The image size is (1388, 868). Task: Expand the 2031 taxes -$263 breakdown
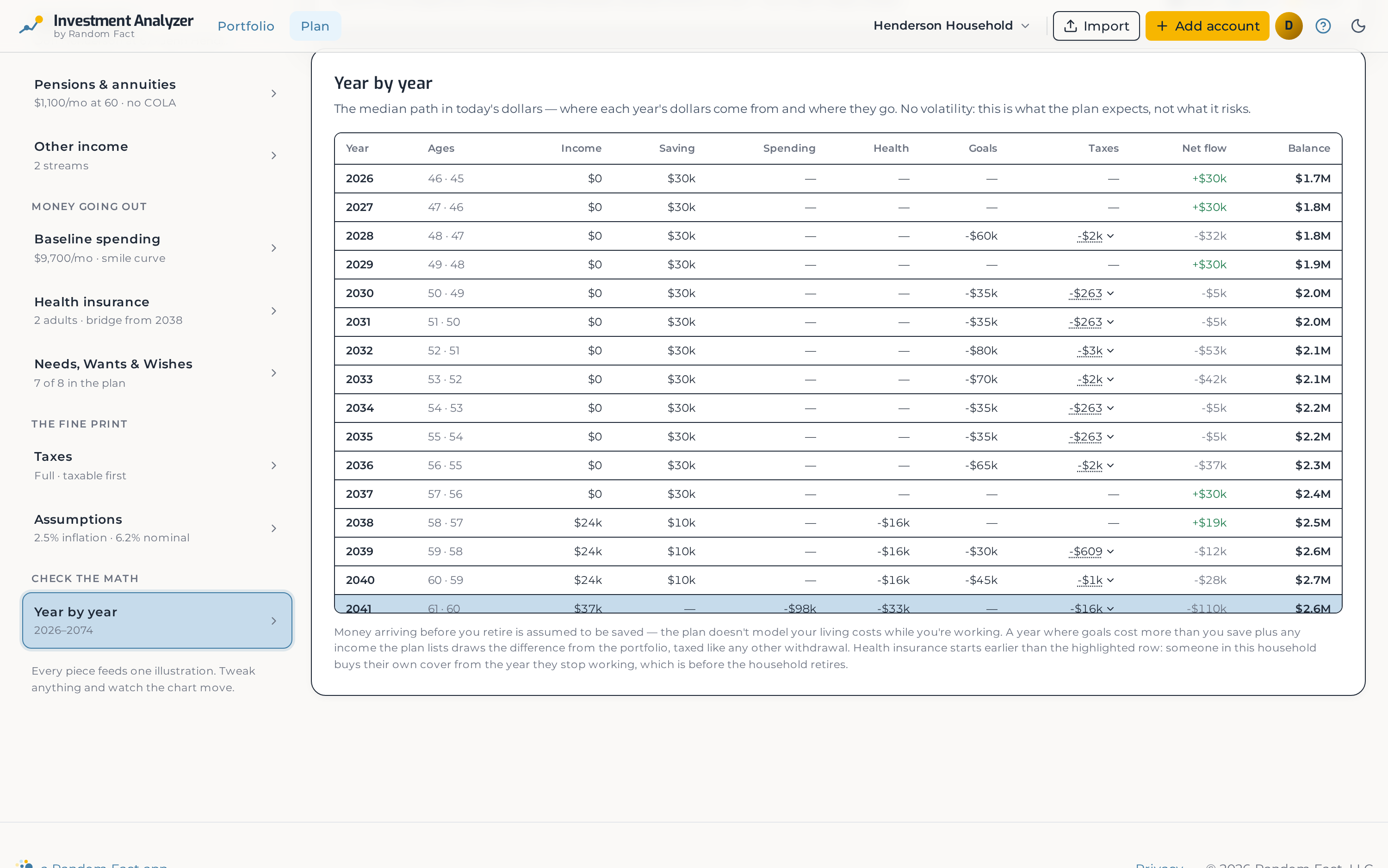click(1092, 322)
